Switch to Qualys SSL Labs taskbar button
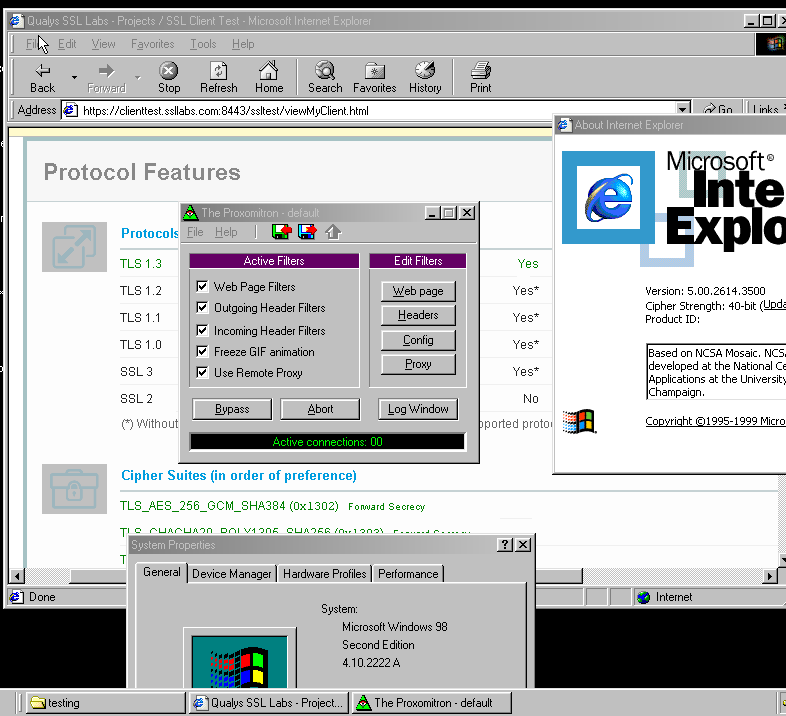Image resolution: width=786 pixels, height=716 pixels. (269, 703)
